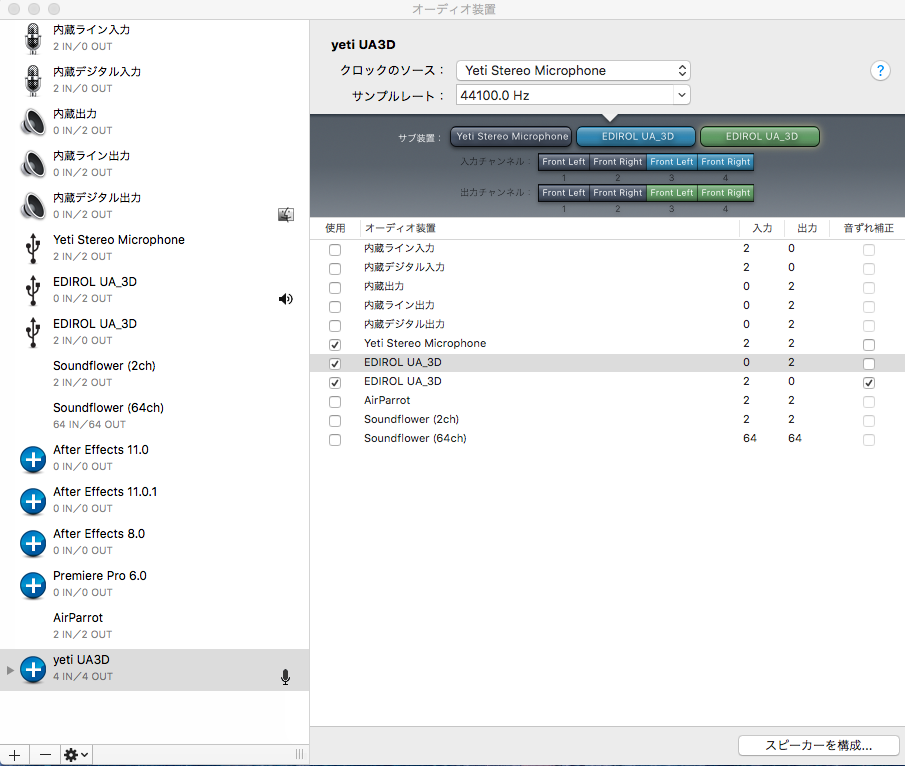Click the system alert Finder icon on 内蔵デジタル出力
Image resolution: width=905 pixels, height=766 pixels.
click(x=286, y=215)
